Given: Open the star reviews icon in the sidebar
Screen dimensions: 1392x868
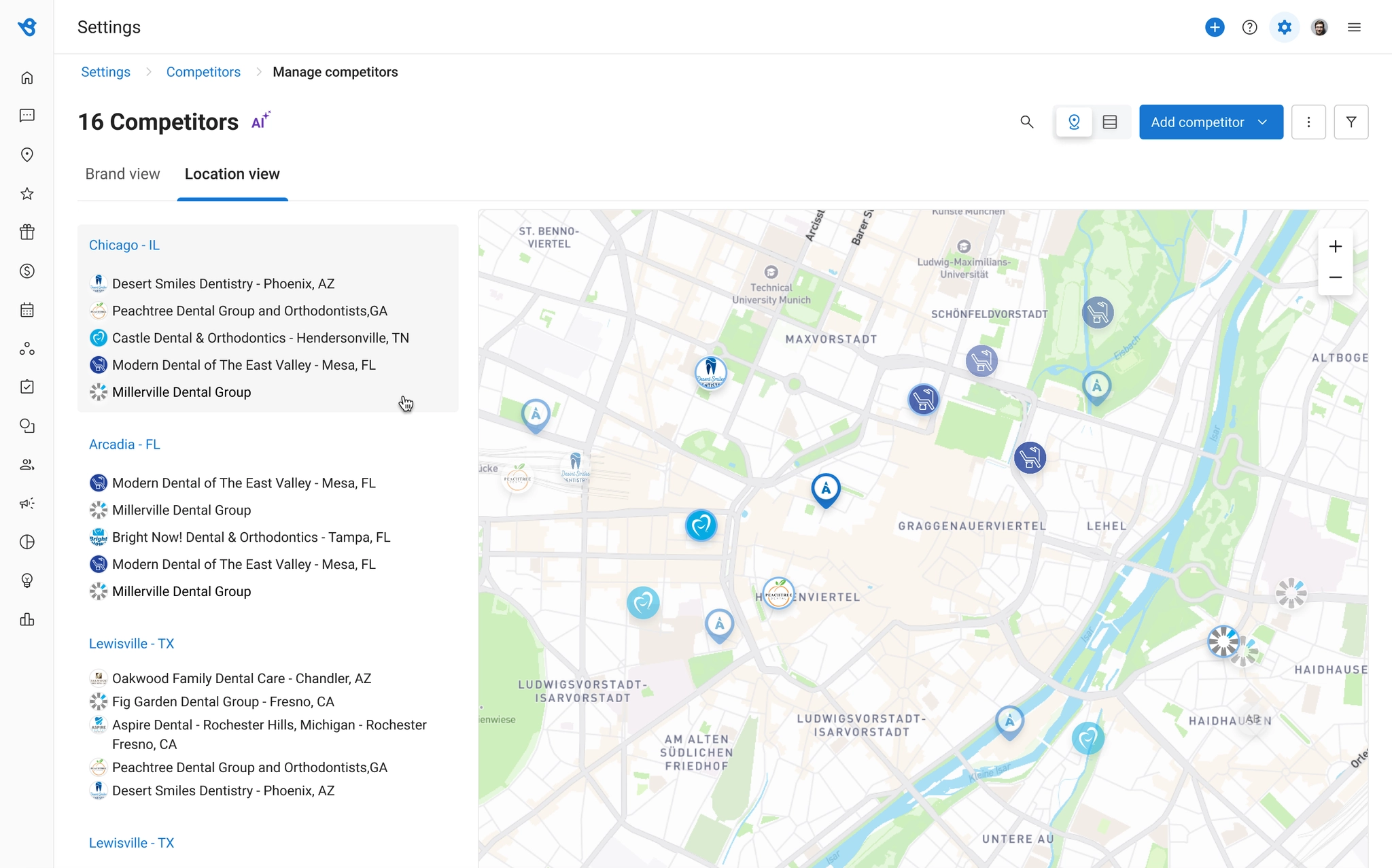Looking at the screenshot, I should [27, 194].
